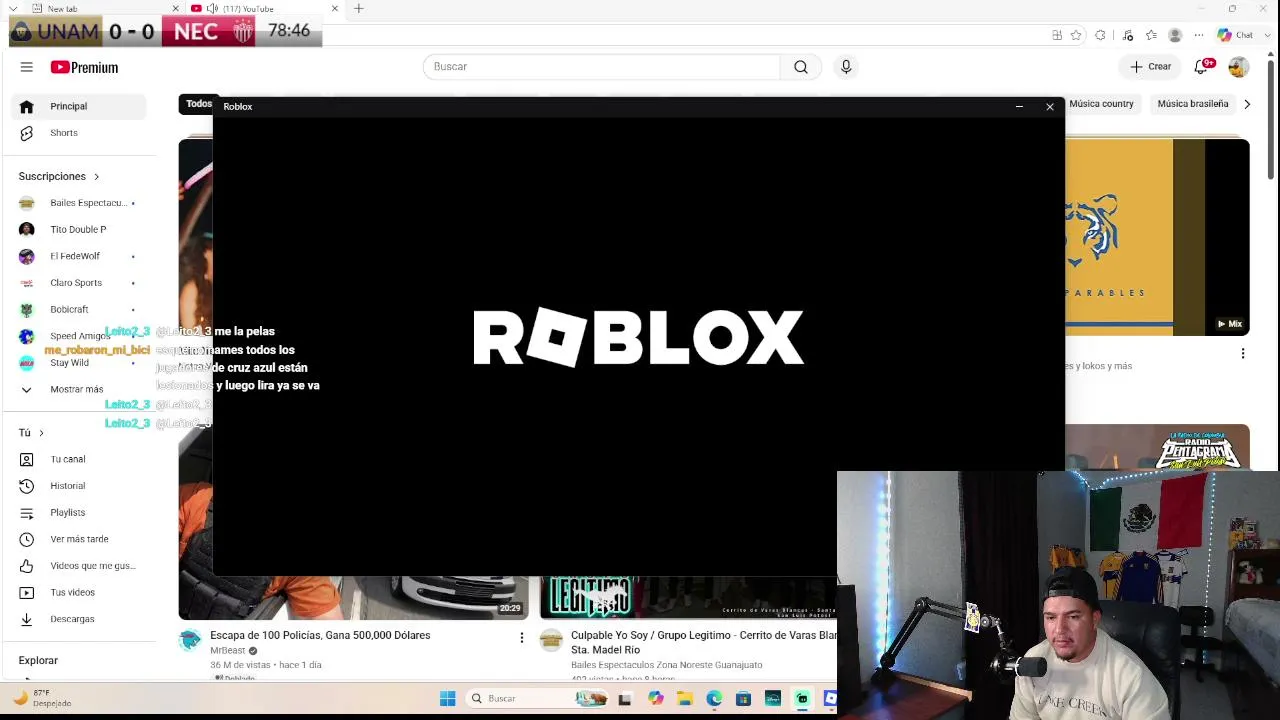Open the Windows Start menu
This screenshot has width=1280, height=720.
click(x=448, y=698)
